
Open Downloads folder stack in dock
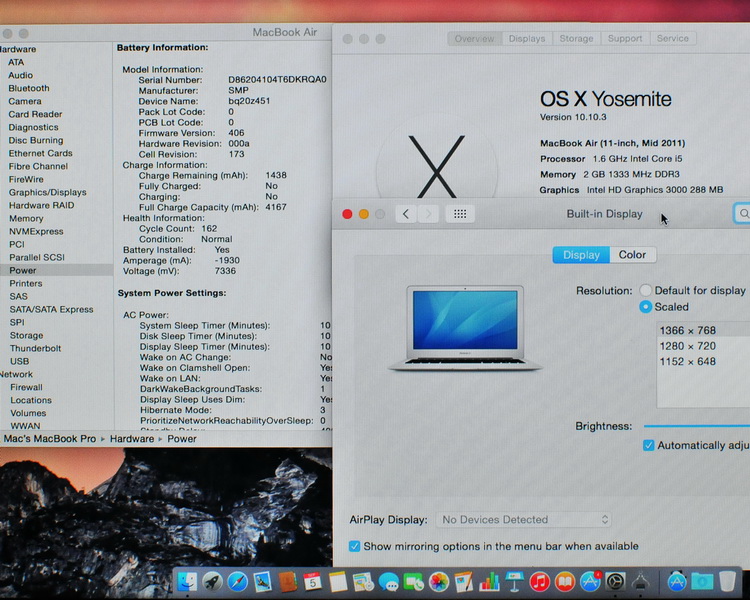(702, 582)
